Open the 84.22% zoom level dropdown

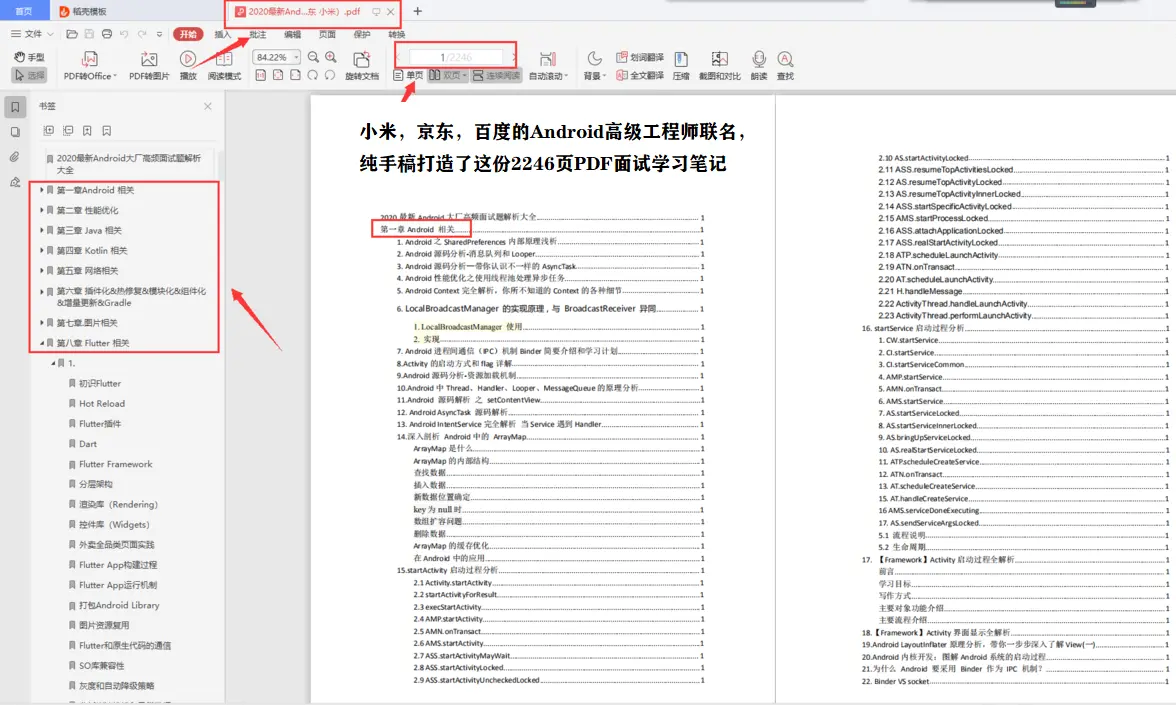tap(297, 57)
